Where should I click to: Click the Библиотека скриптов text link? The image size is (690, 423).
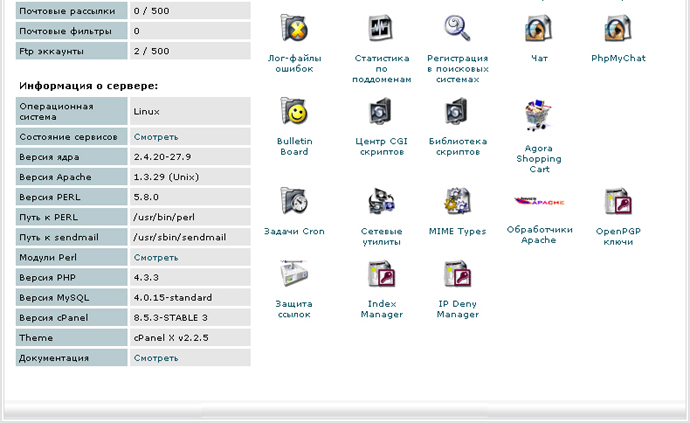[x=457, y=146]
